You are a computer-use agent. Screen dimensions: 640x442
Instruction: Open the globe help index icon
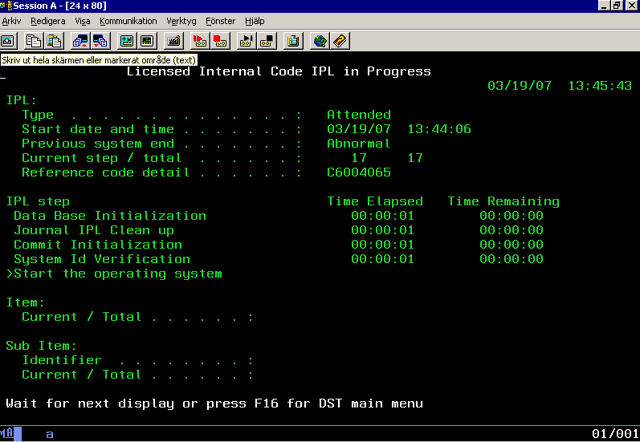coord(320,41)
